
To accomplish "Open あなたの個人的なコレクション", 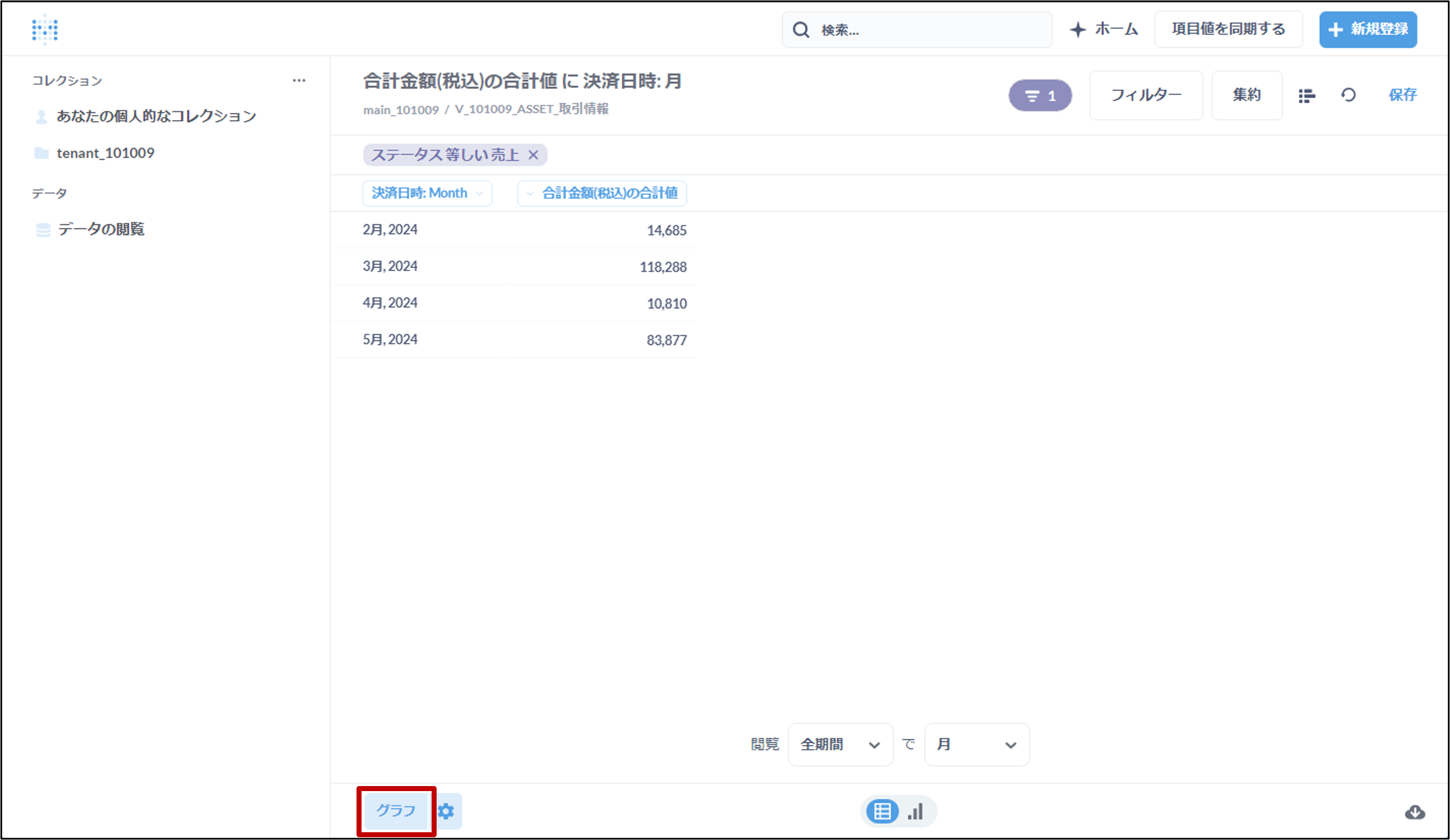I will pos(156,116).
